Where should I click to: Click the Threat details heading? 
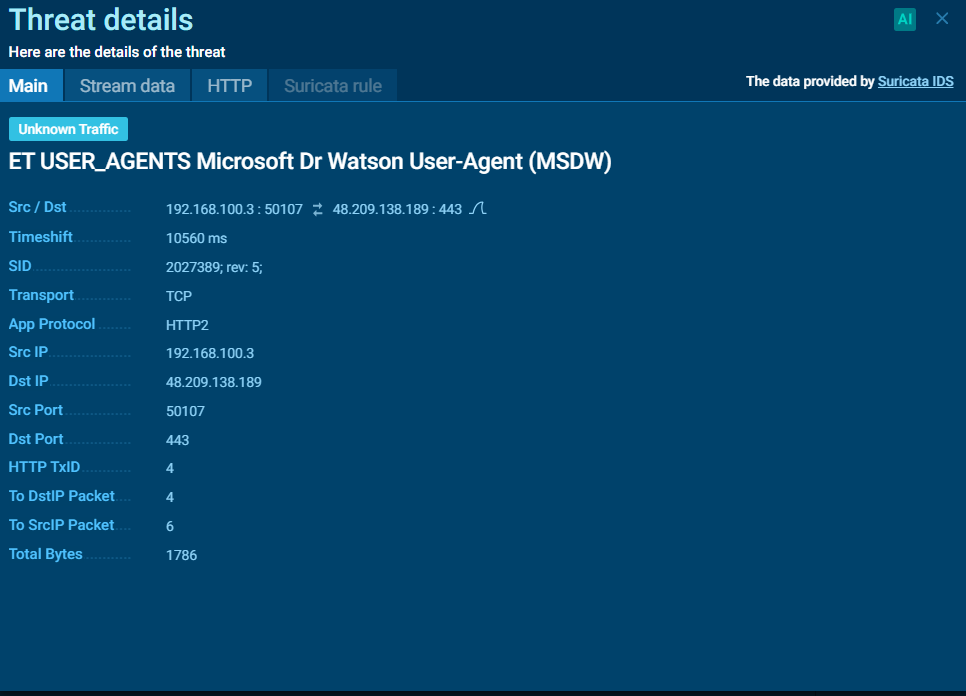[101, 20]
